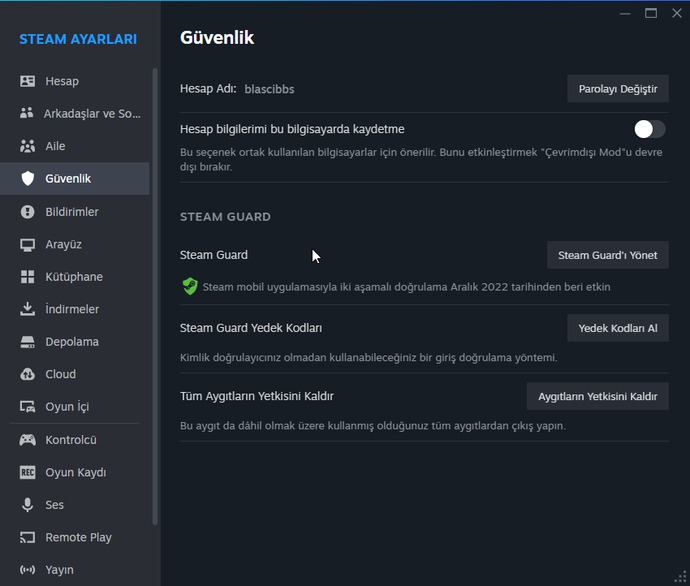The width and height of the screenshot is (690, 586).
Task: Open the Hesap settings section
Action: coord(75,81)
